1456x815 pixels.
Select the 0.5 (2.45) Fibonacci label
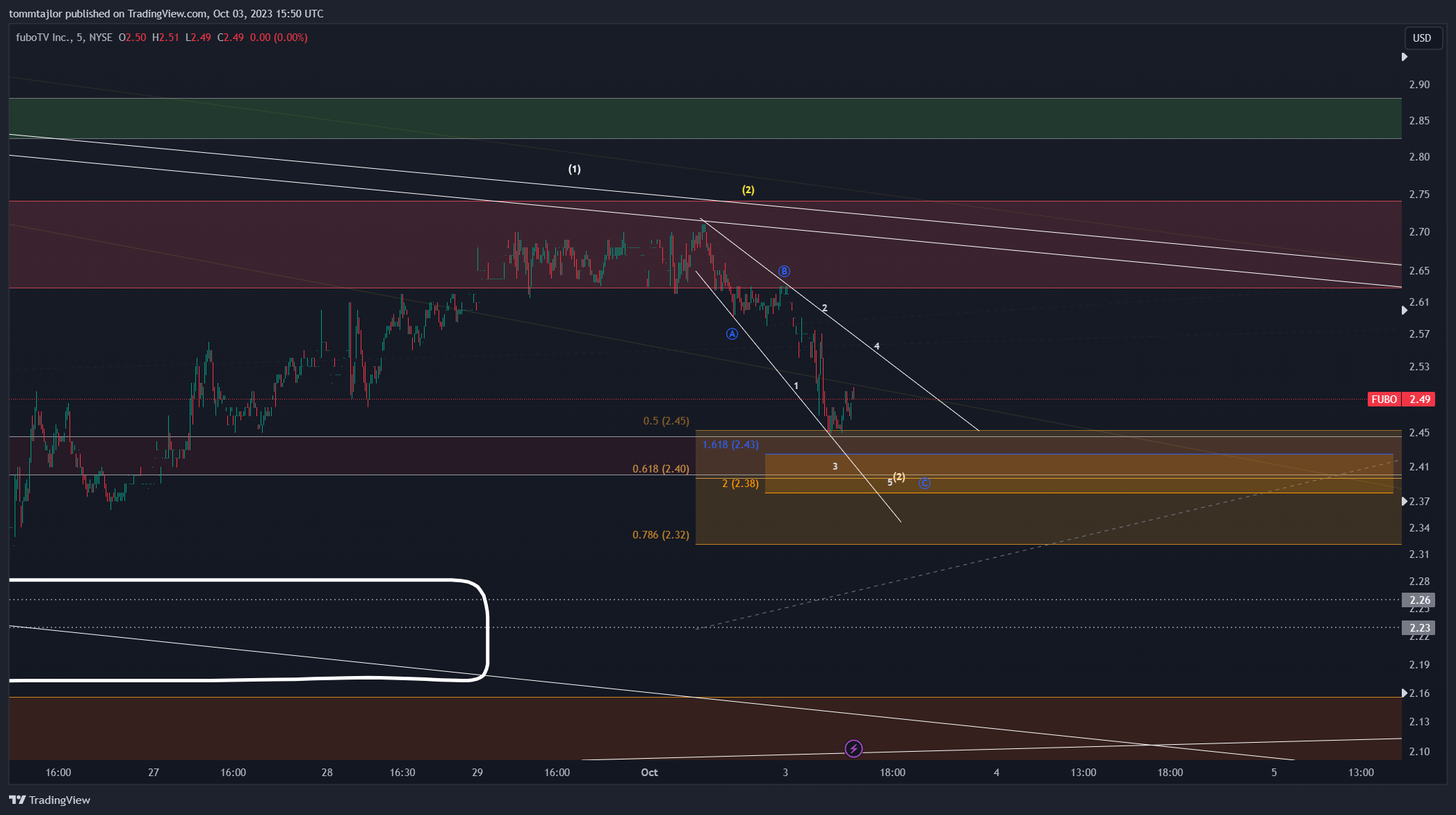(666, 421)
